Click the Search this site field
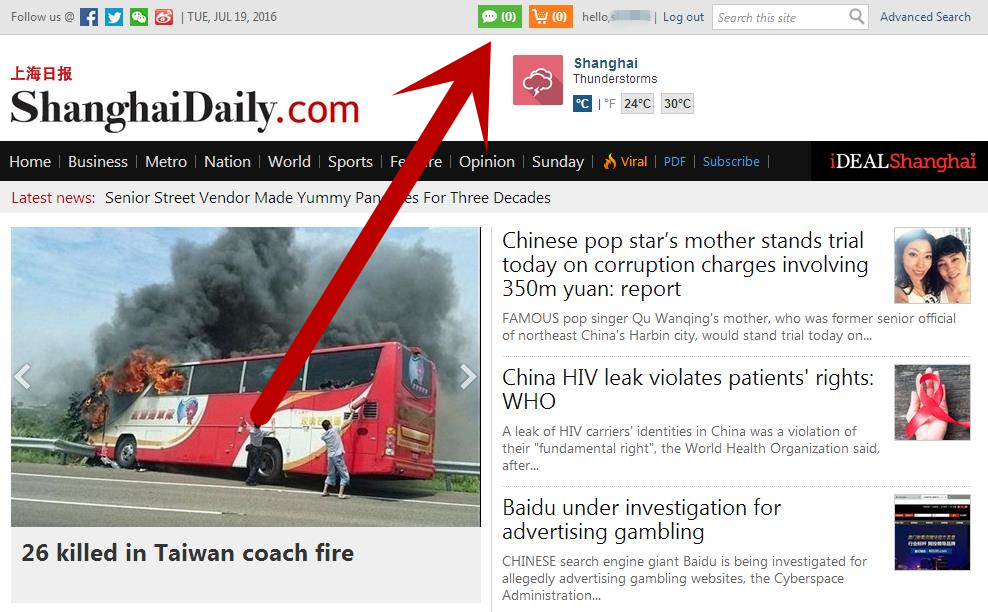 [x=780, y=17]
